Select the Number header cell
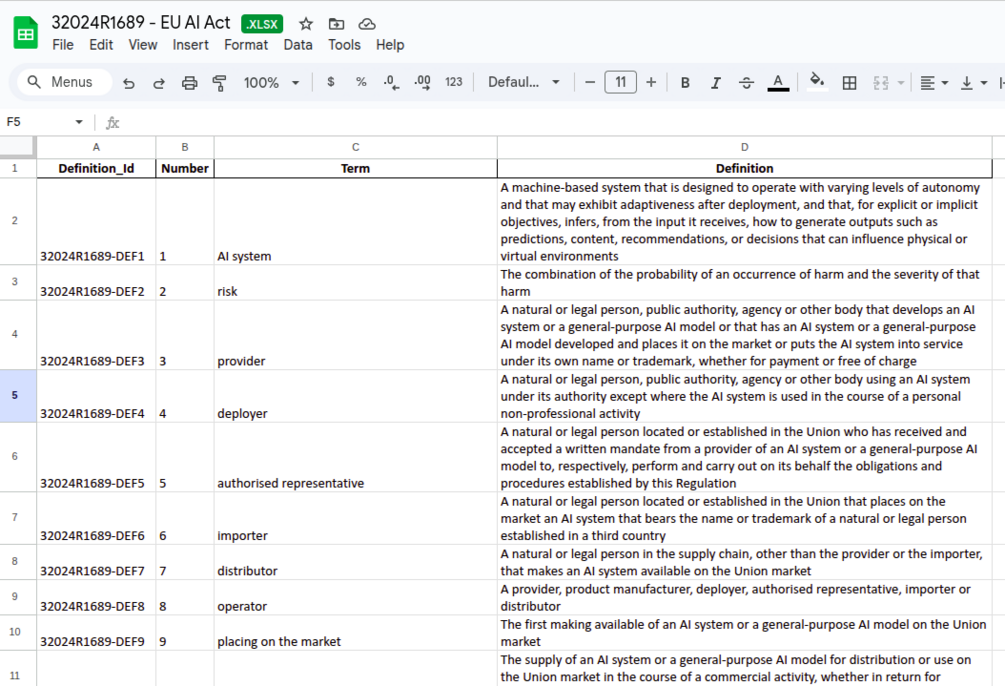 click(x=185, y=169)
